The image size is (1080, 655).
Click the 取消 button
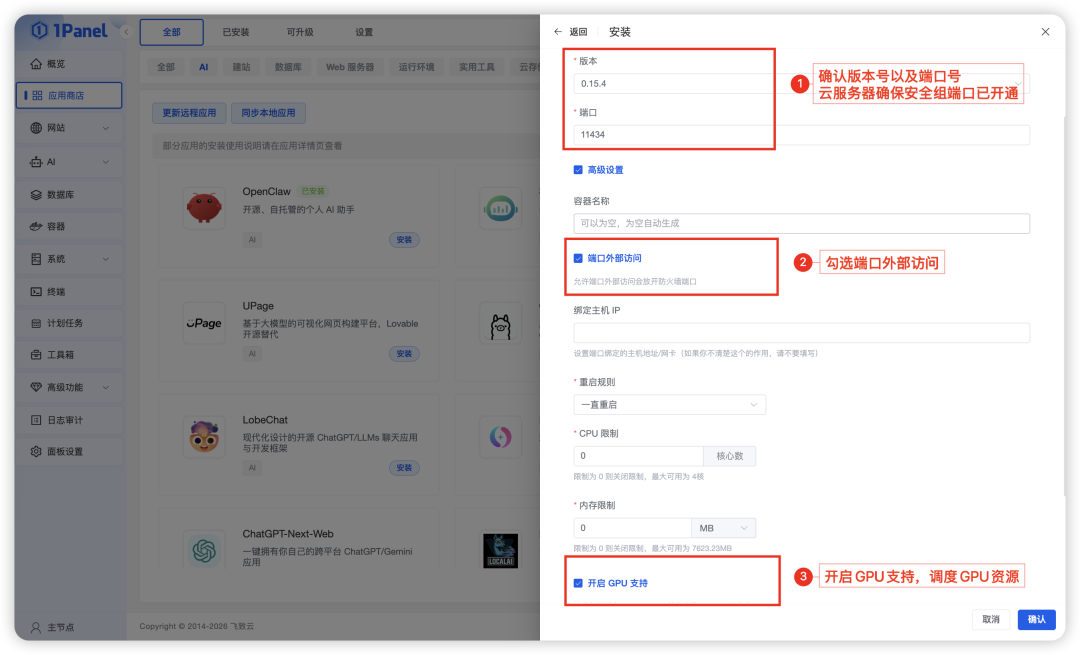tap(990, 619)
